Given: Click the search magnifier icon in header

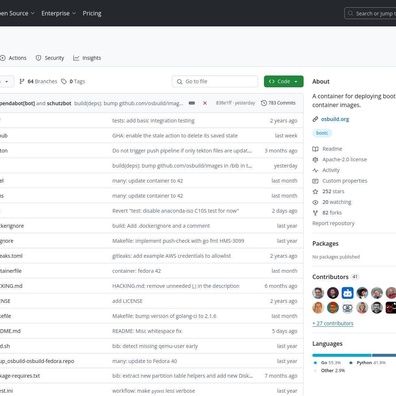Looking at the screenshot, I should (350, 14).
